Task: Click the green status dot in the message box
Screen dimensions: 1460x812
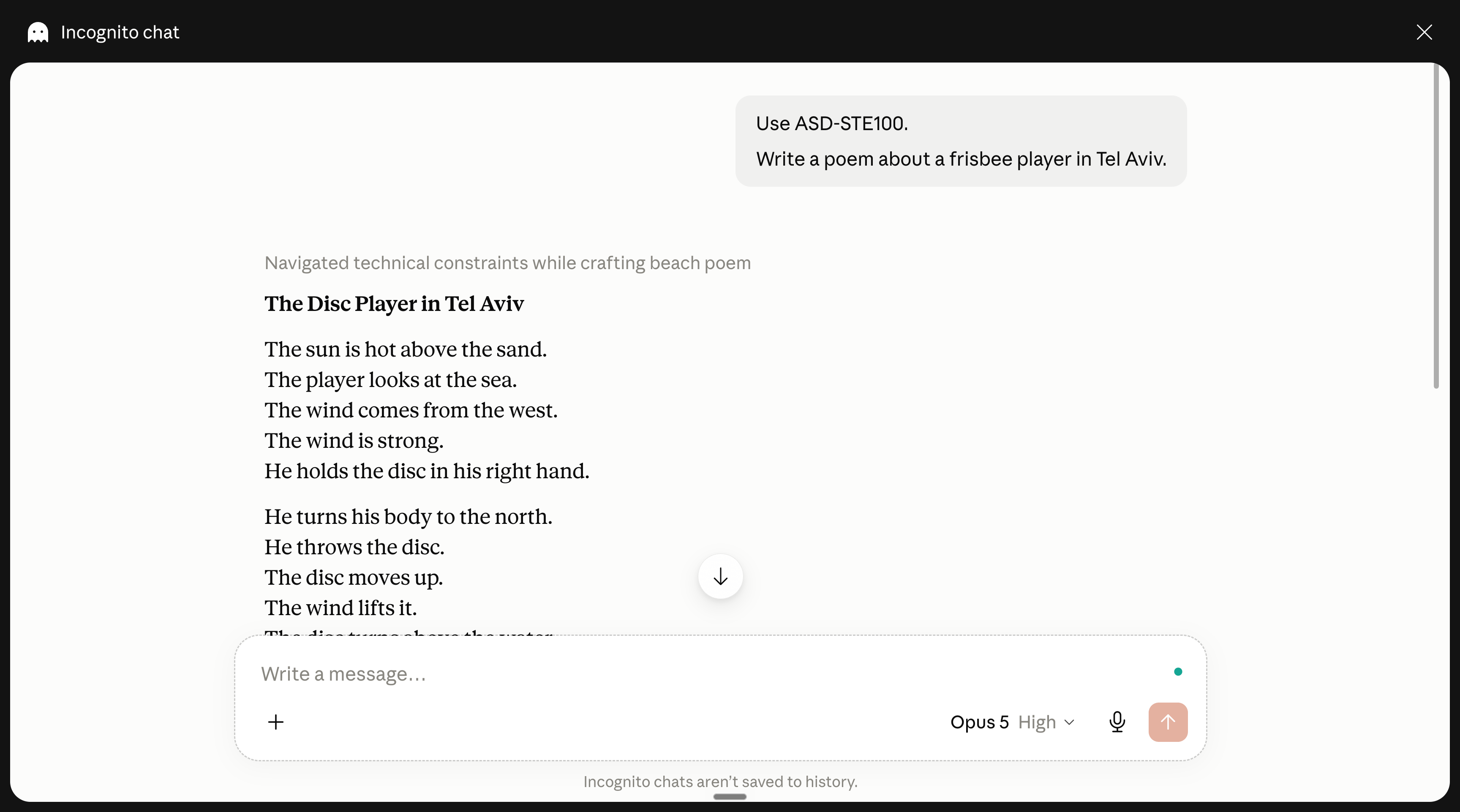Action: [1178, 672]
